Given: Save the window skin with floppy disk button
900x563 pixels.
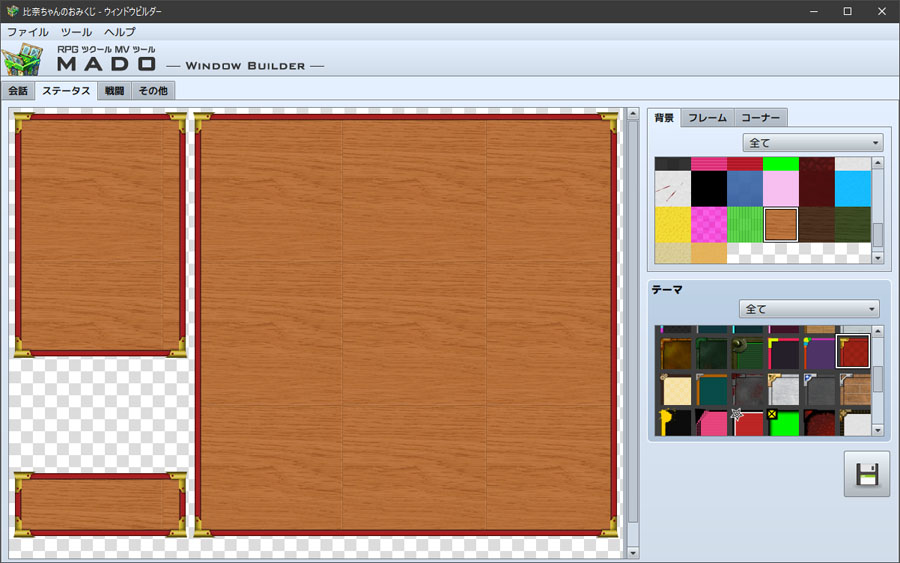Looking at the screenshot, I should pyautogui.click(x=867, y=474).
